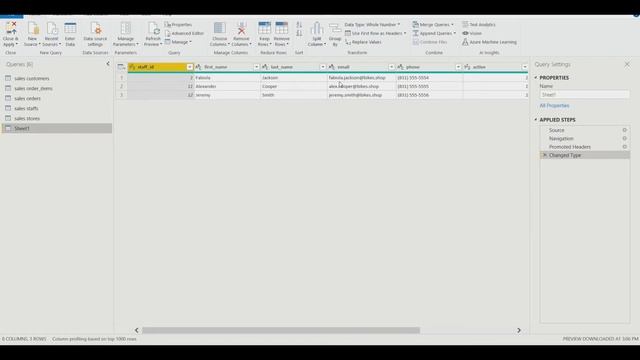The height and width of the screenshot is (360, 640).
Task: Open the Manage query dropdown
Action: coord(178,42)
